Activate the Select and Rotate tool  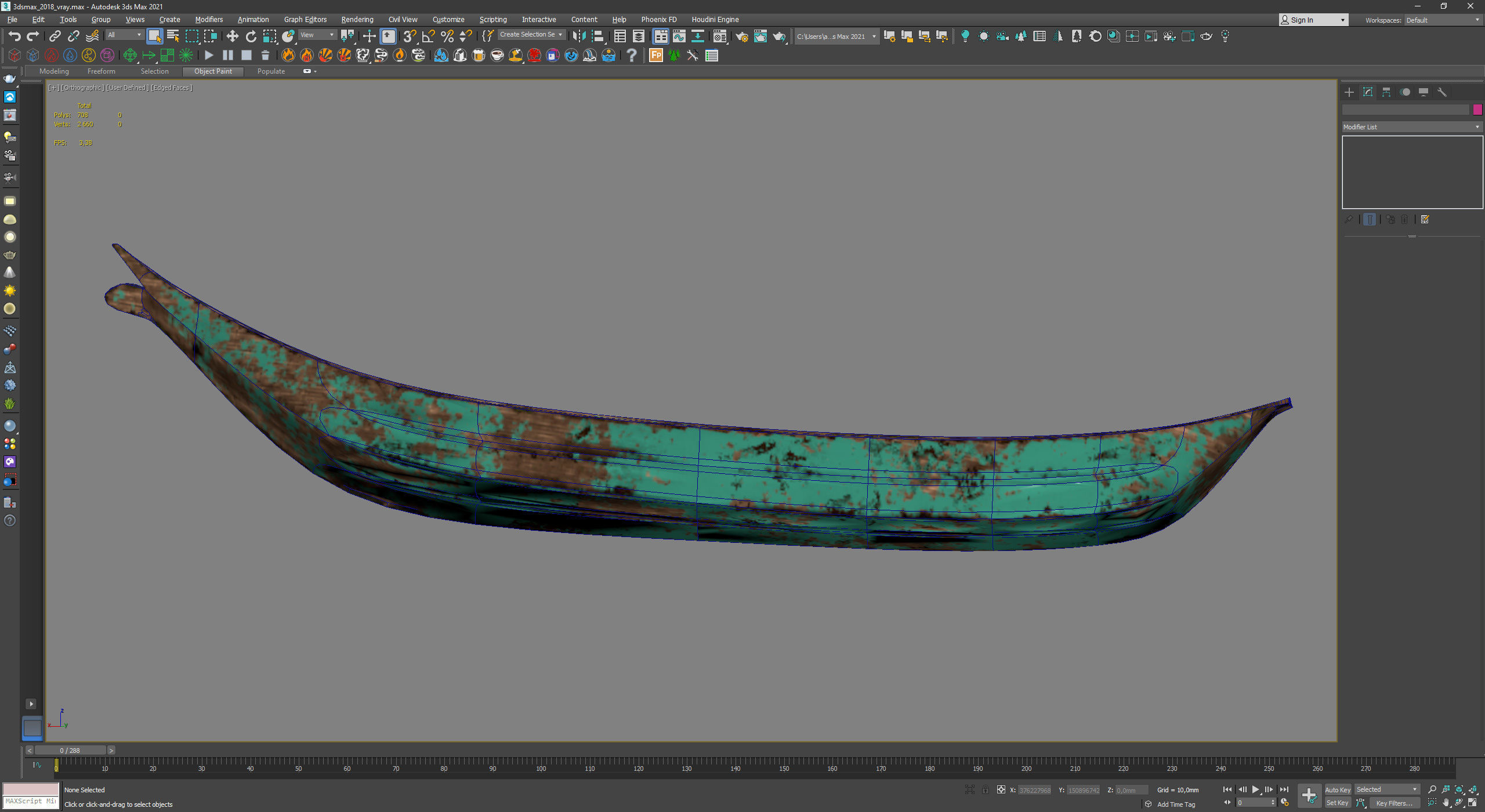point(251,37)
